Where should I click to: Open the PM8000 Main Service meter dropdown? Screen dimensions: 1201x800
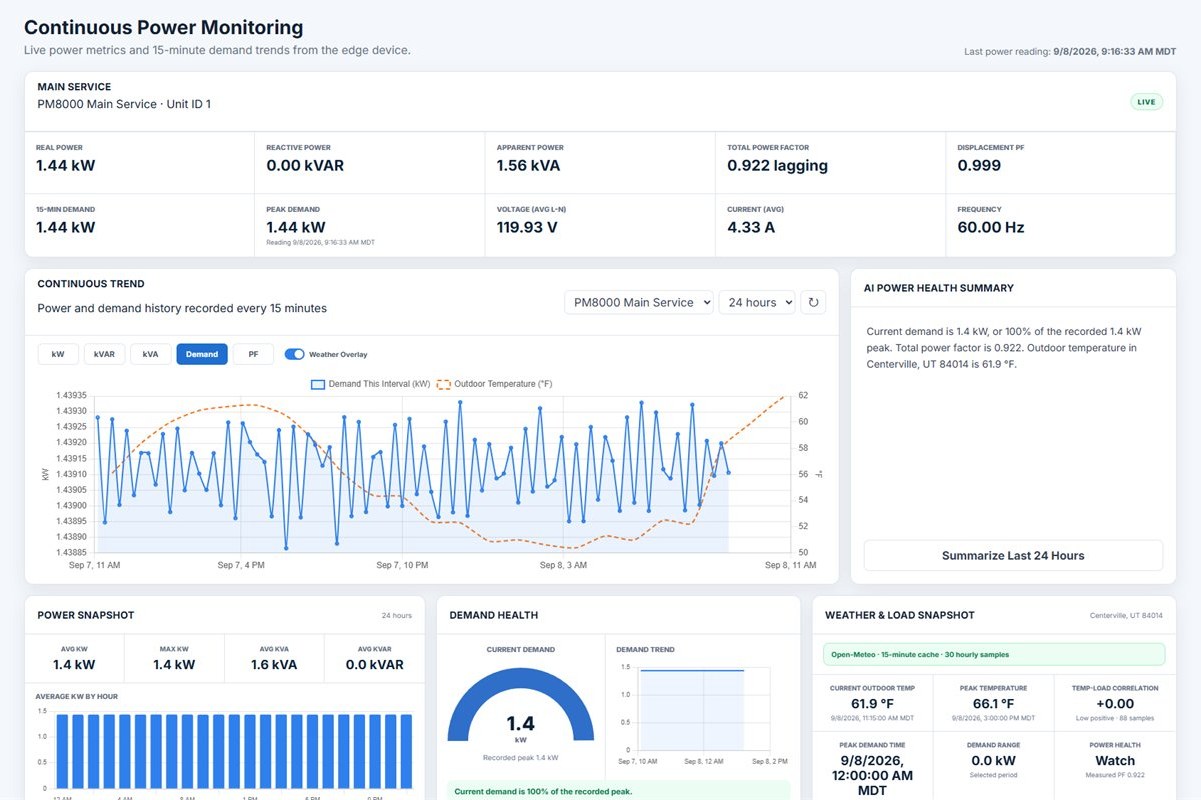click(x=638, y=302)
